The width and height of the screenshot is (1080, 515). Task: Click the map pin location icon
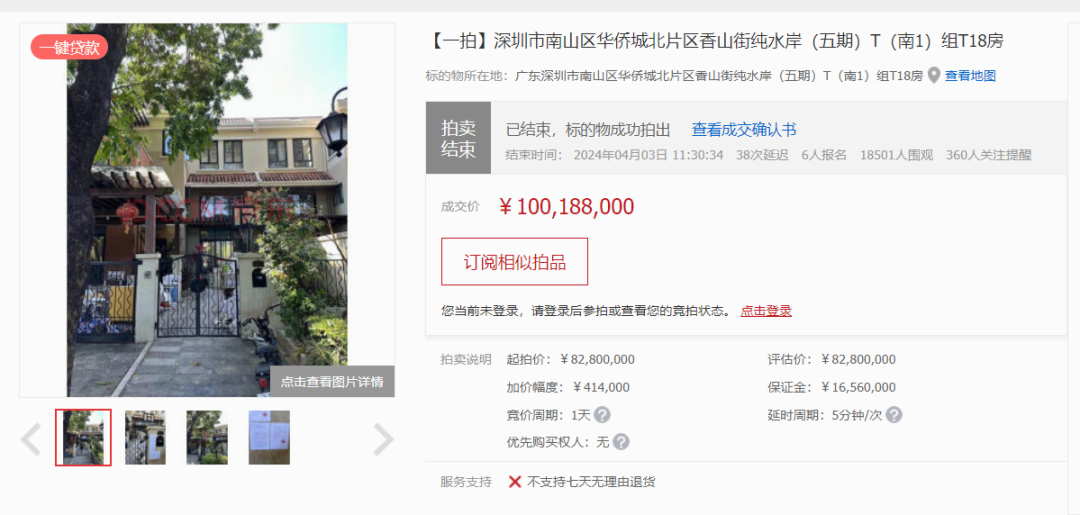(x=933, y=75)
